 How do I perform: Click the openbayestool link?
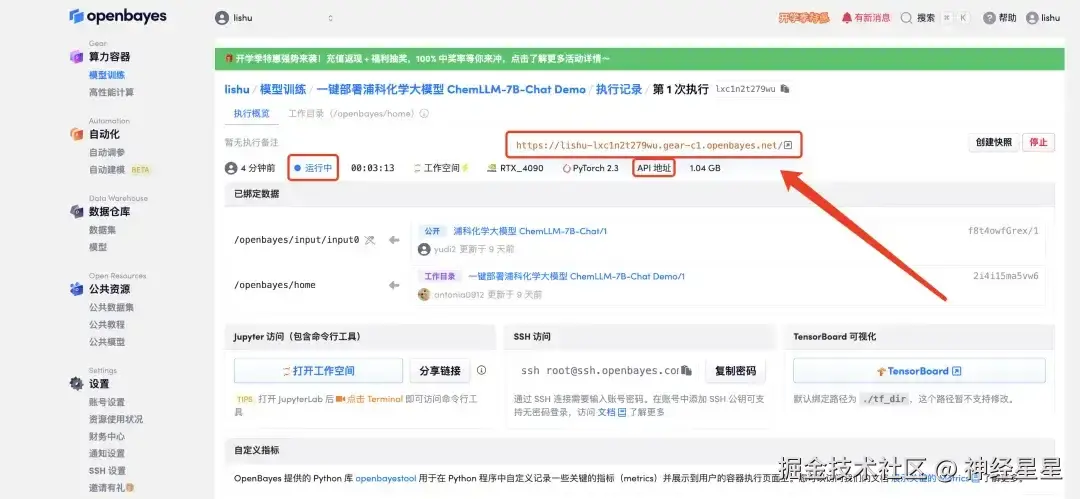(386, 478)
